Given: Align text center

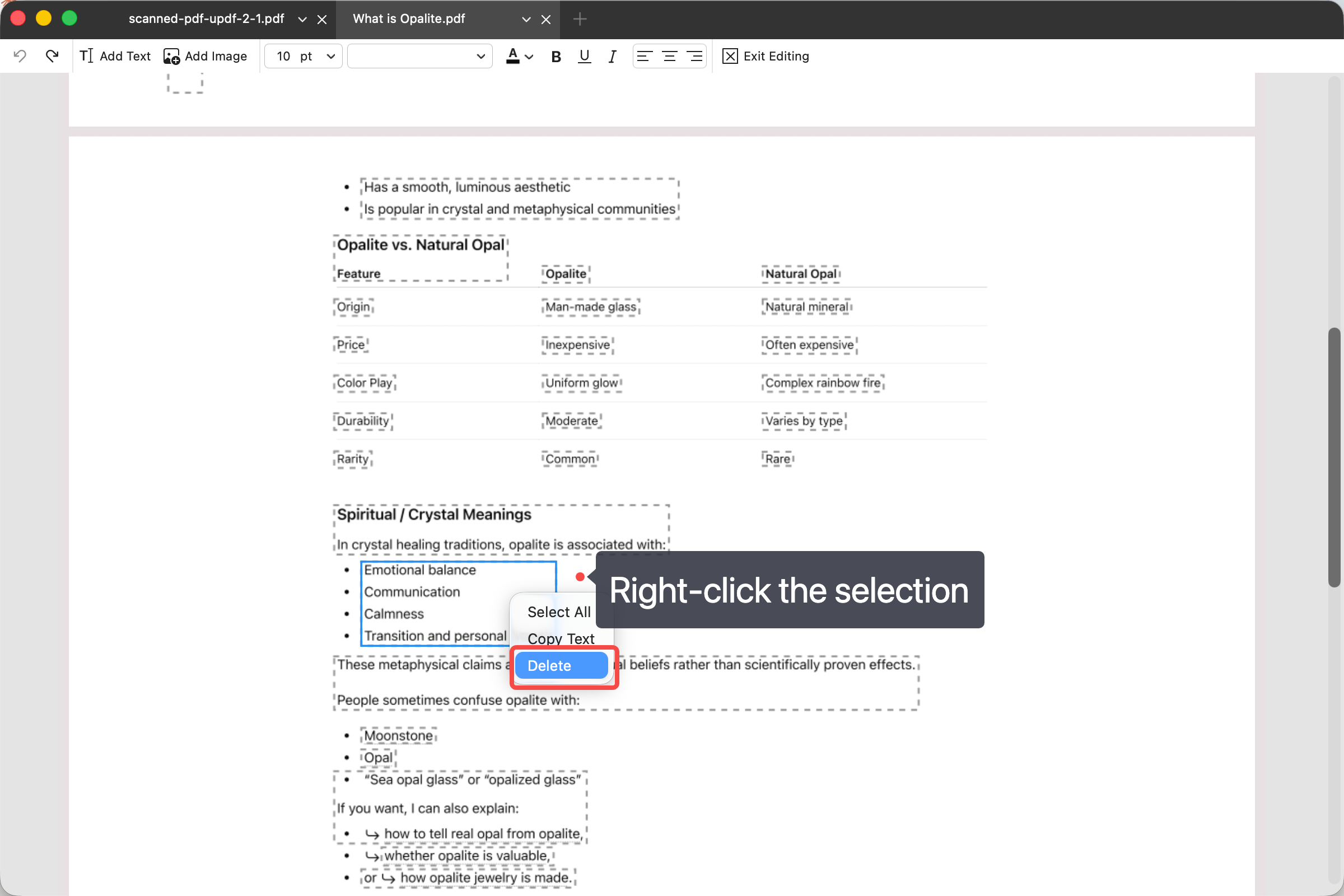Looking at the screenshot, I should pos(670,56).
